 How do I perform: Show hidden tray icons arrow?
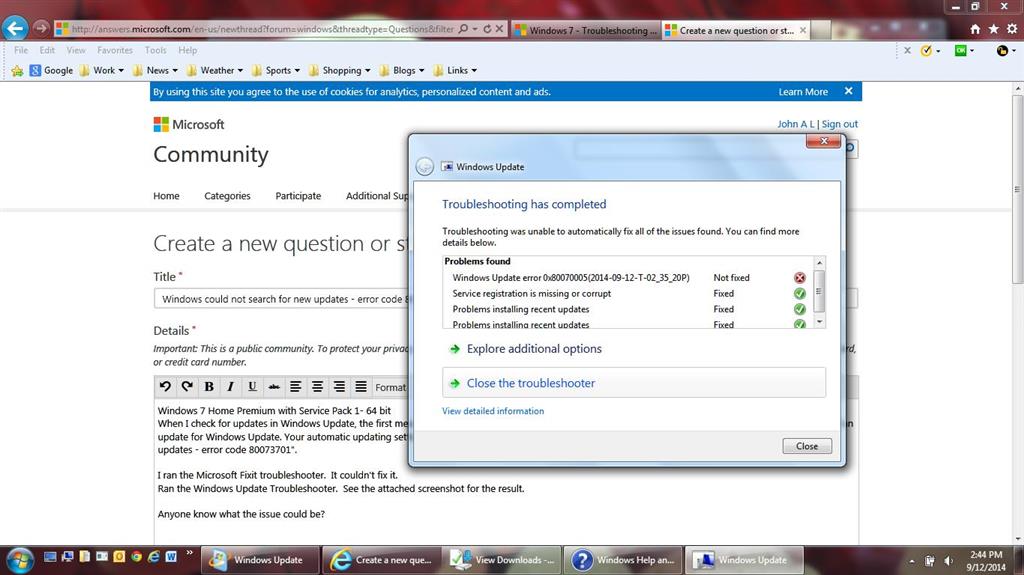pyautogui.click(x=912, y=561)
